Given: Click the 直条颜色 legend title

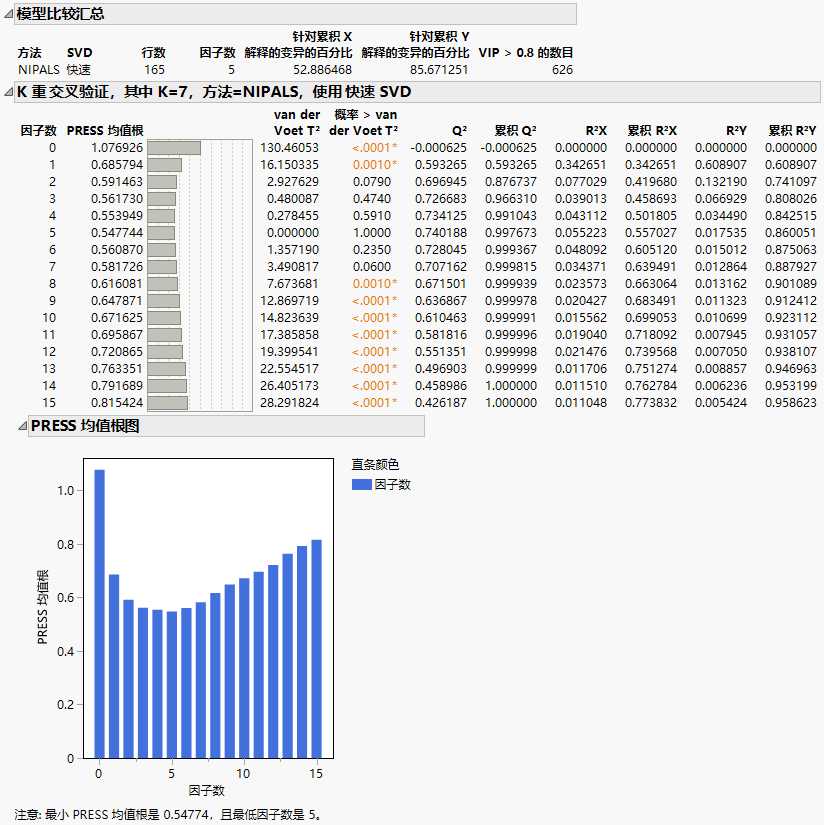Looking at the screenshot, I should click(375, 465).
